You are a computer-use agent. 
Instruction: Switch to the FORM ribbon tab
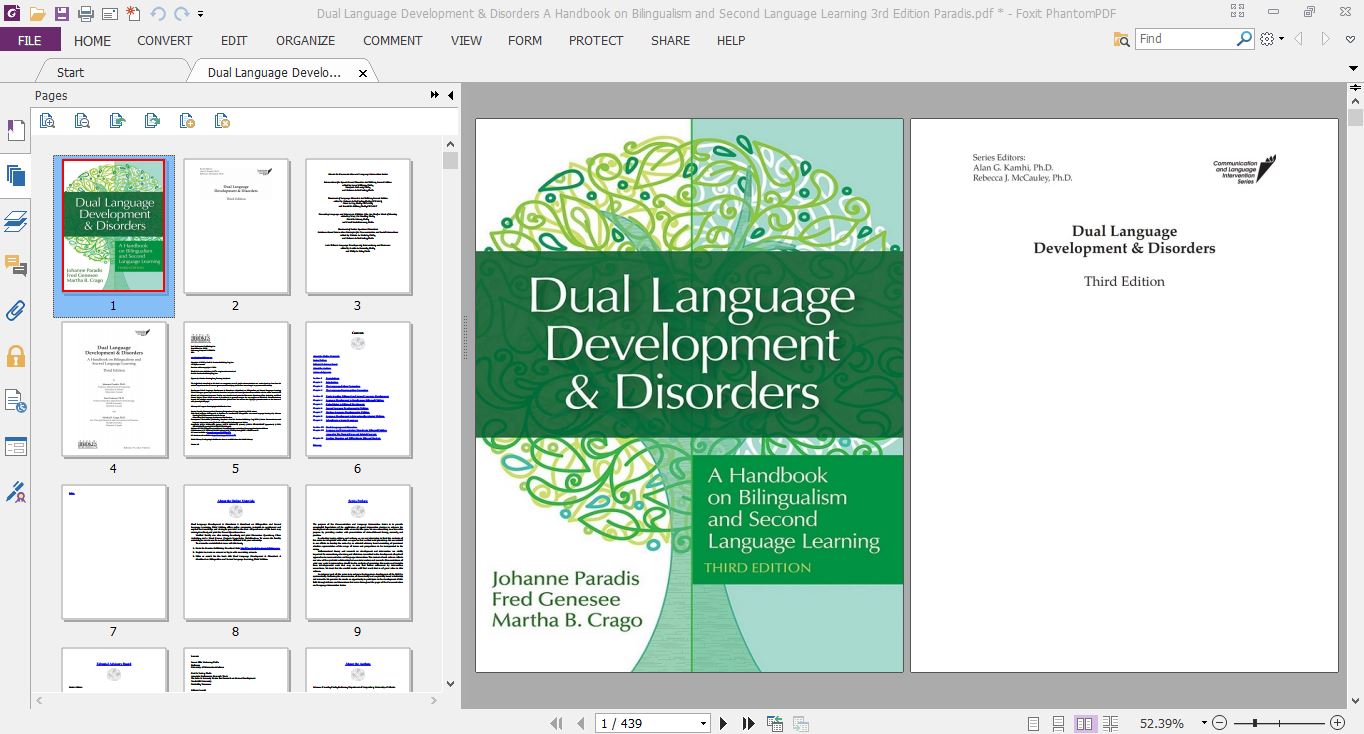[x=525, y=40]
